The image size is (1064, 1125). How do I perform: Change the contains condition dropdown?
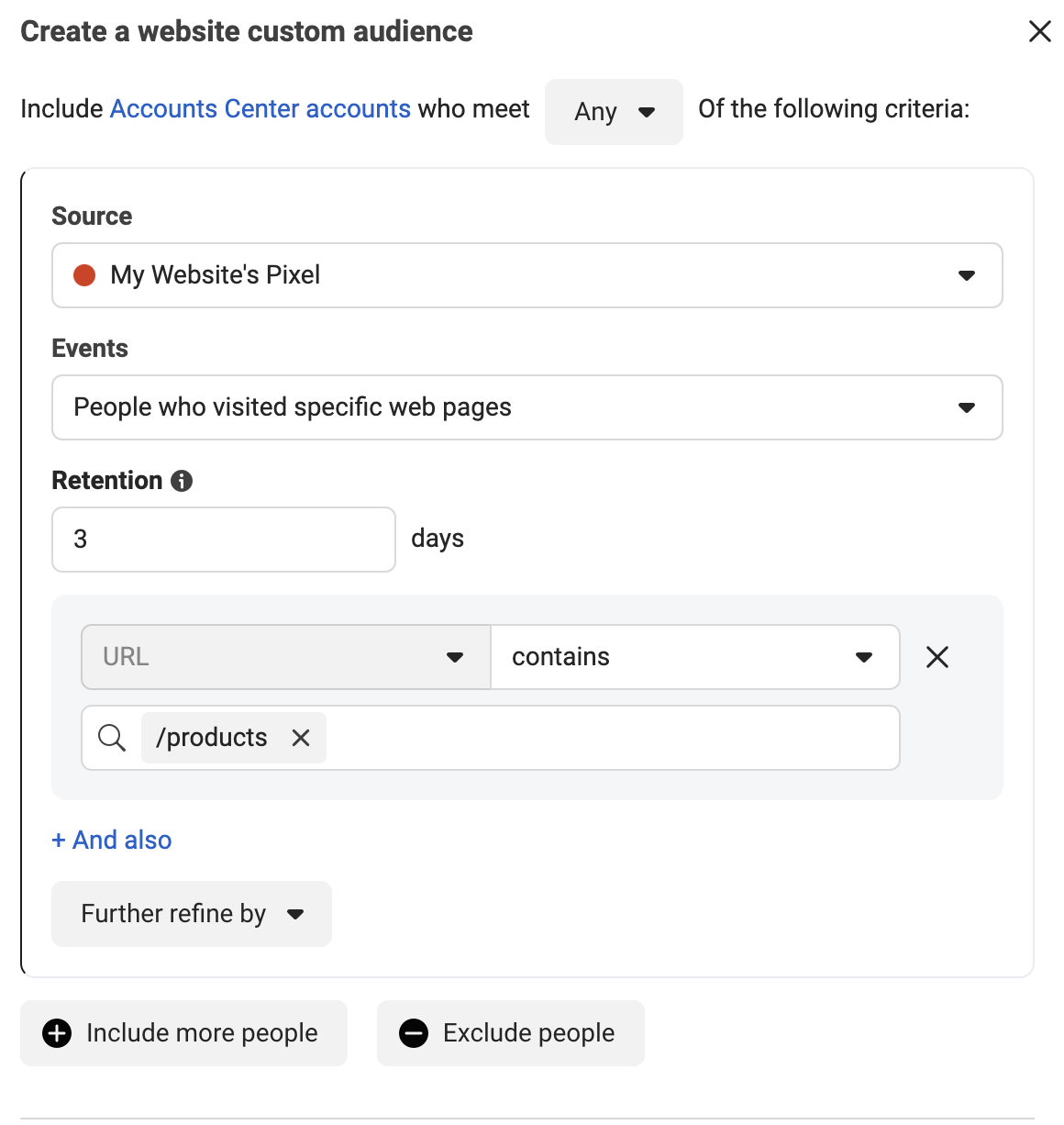[695, 657]
